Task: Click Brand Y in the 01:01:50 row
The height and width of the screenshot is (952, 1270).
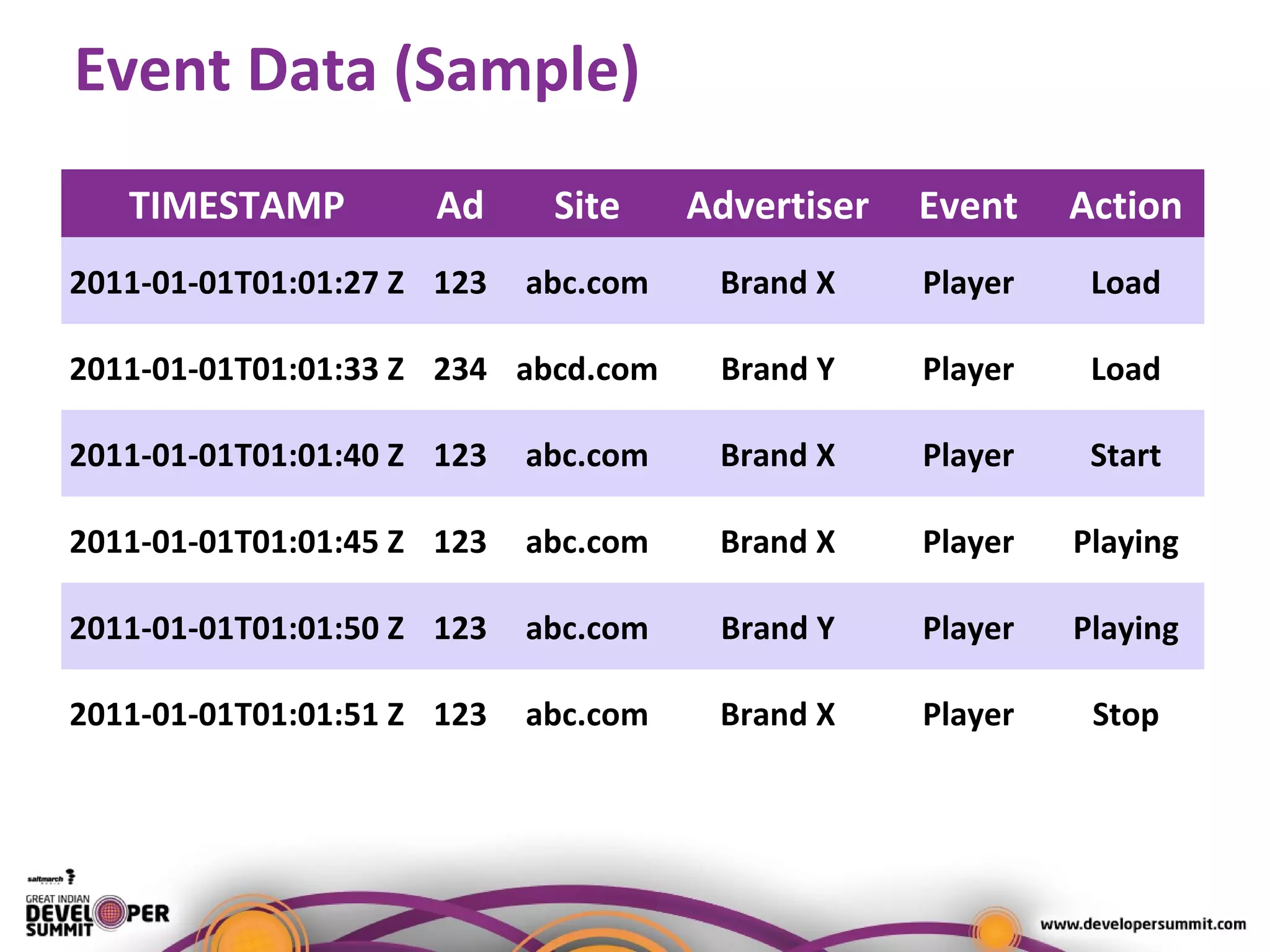Action: (x=778, y=628)
